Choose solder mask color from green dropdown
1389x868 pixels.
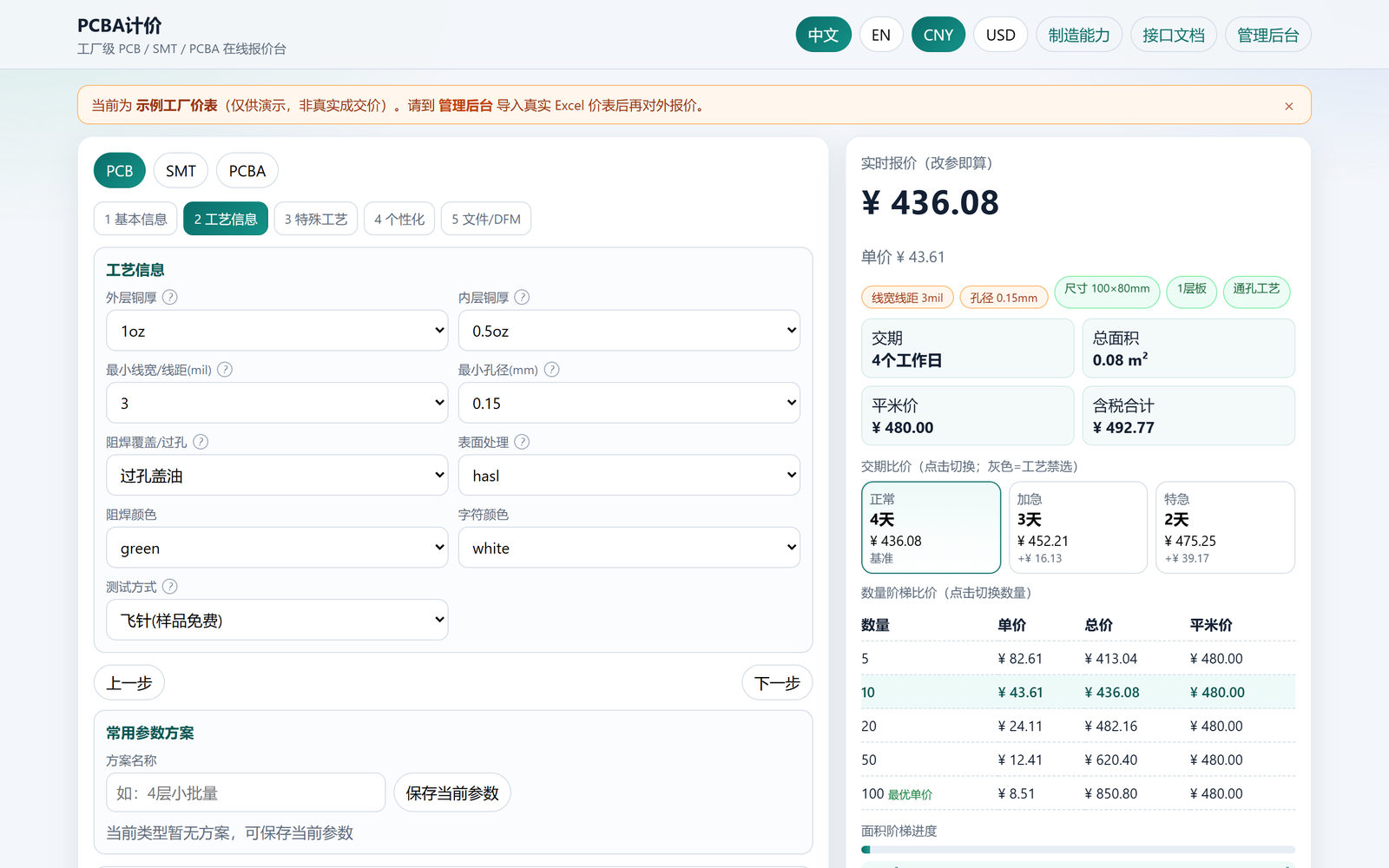coord(277,548)
